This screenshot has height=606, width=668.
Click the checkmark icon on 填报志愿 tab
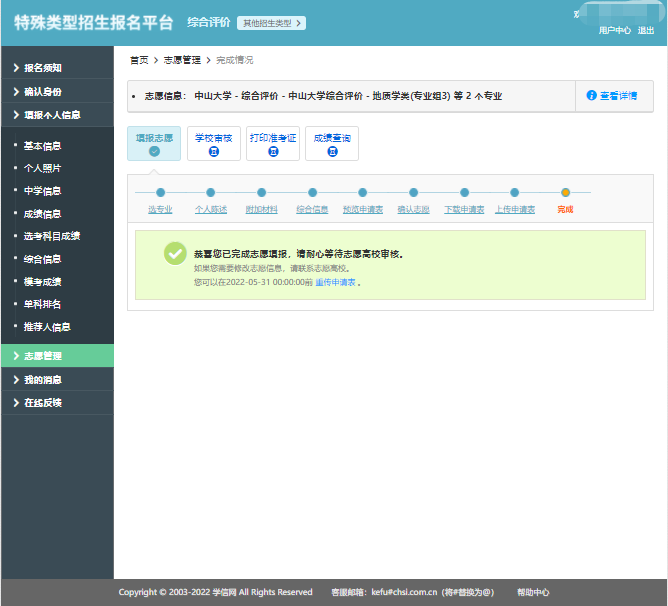(154, 151)
